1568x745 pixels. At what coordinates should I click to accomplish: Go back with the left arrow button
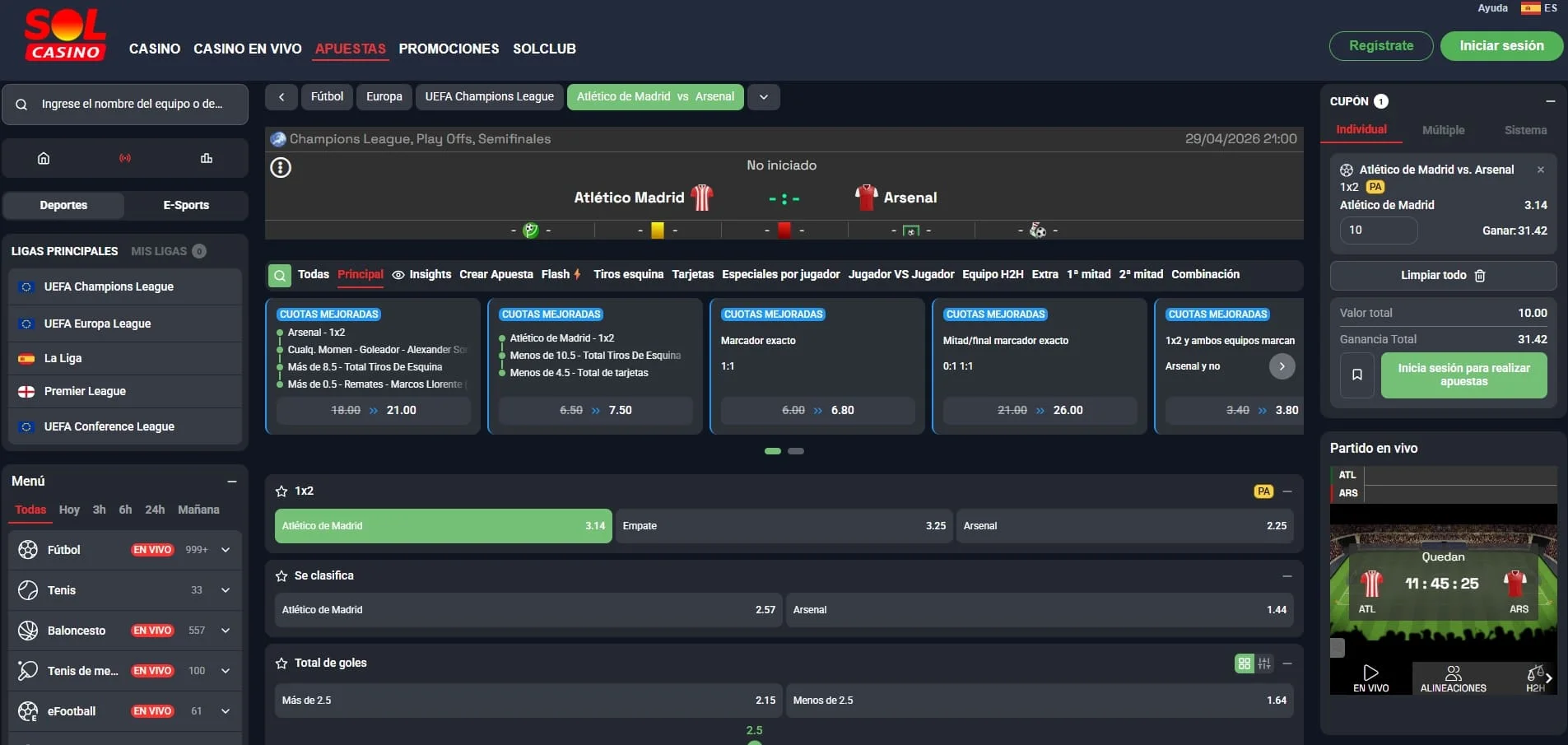(281, 97)
